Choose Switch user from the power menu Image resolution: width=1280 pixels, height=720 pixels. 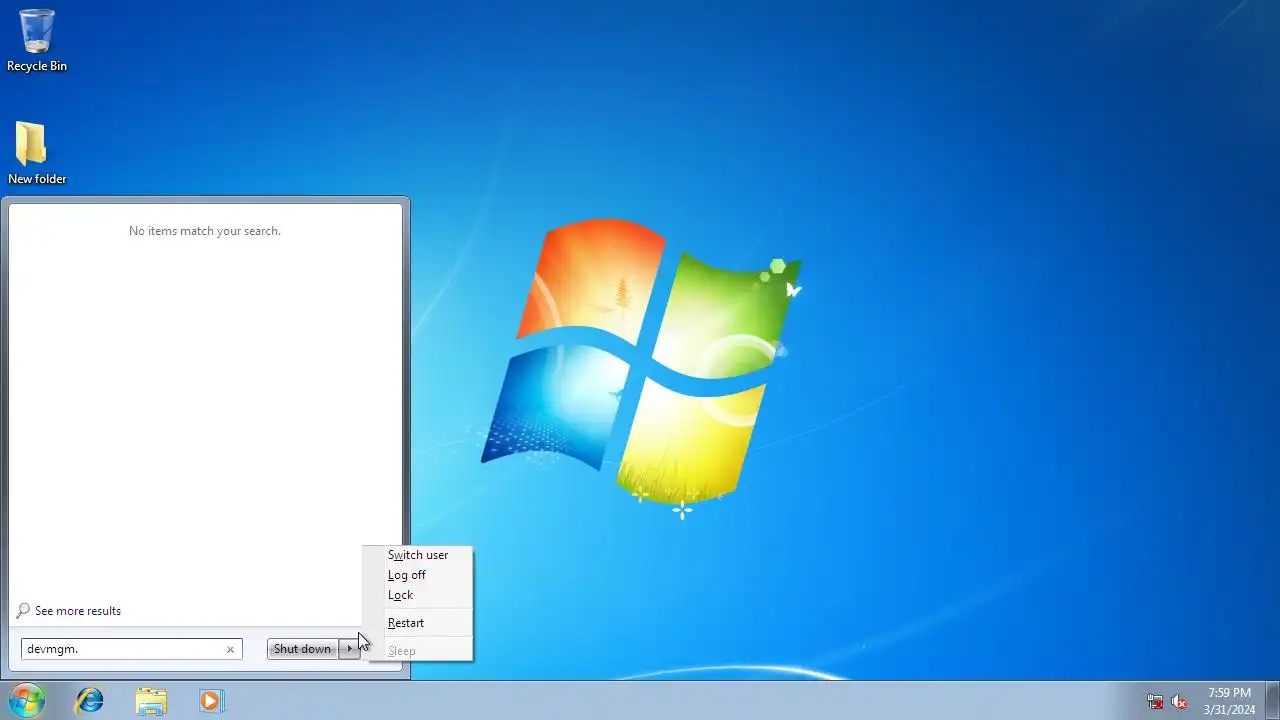418,555
